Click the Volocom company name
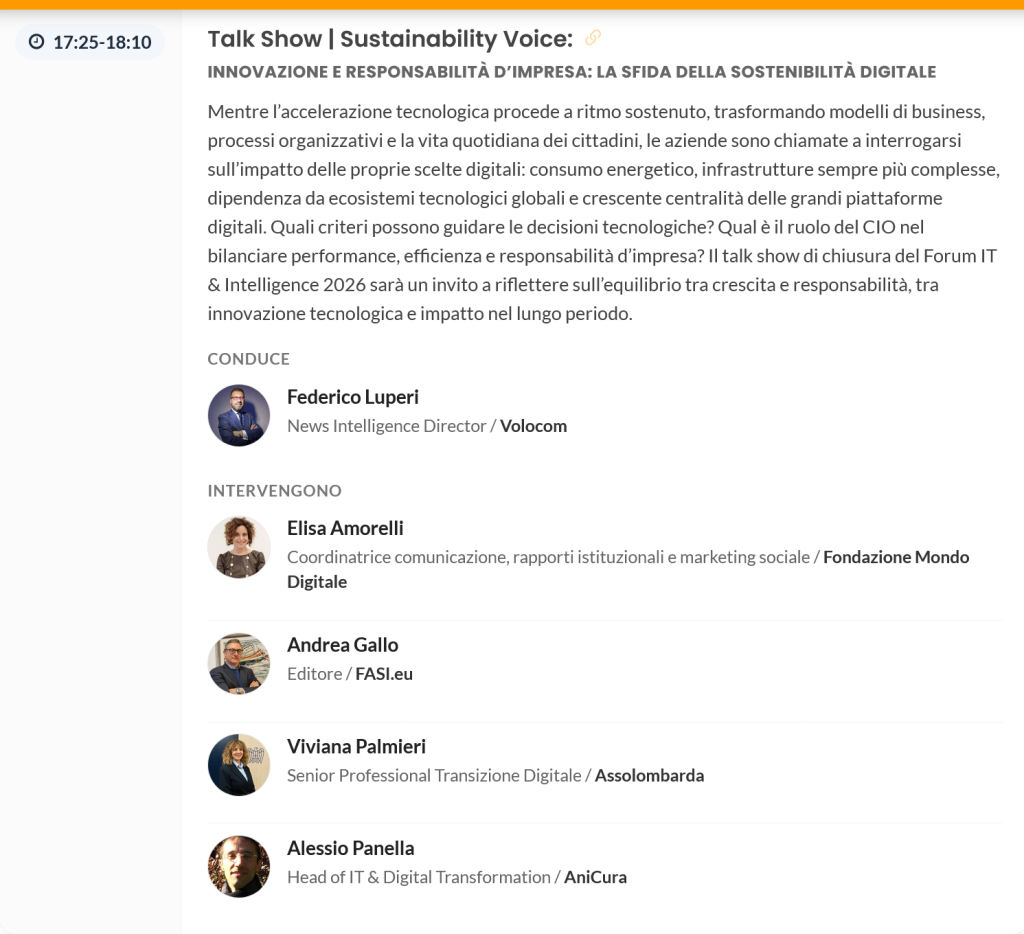1024x934 pixels. click(533, 426)
